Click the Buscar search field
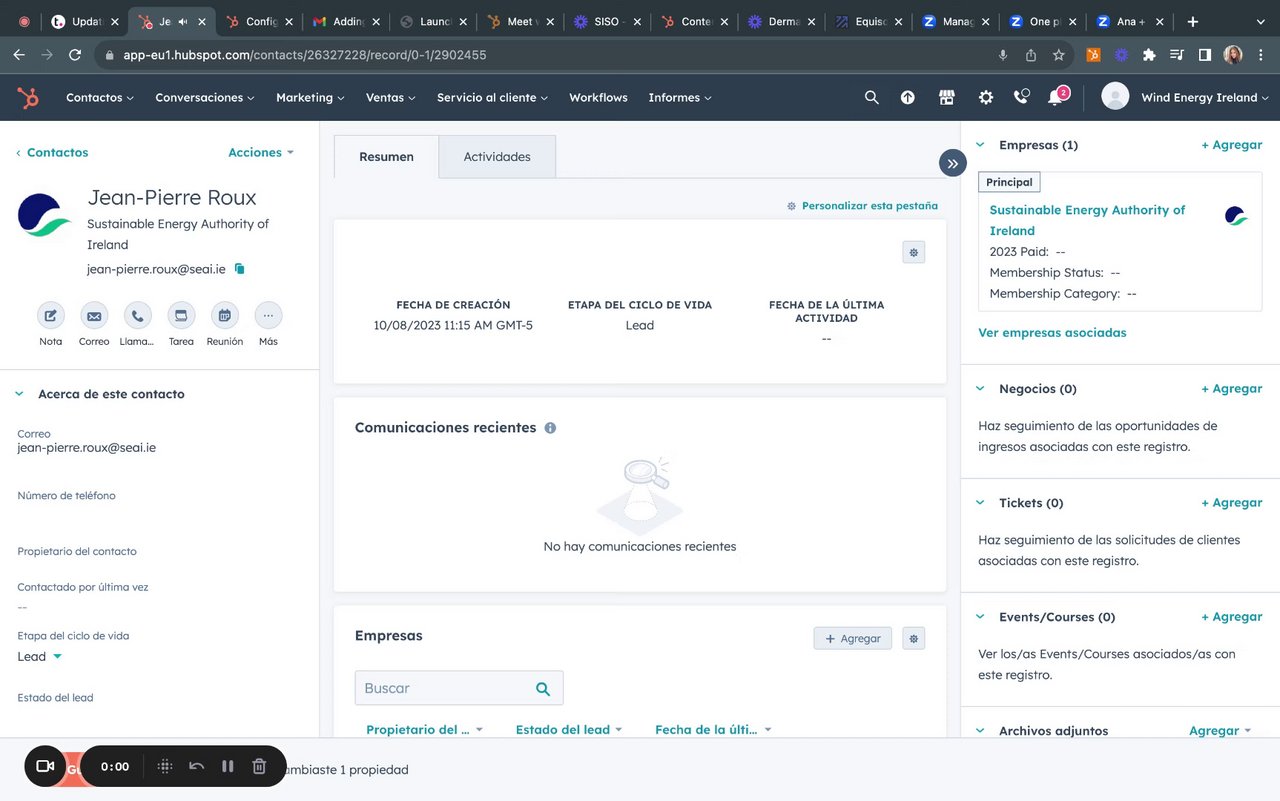Image resolution: width=1280 pixels, height=801 pixels. 459,688
